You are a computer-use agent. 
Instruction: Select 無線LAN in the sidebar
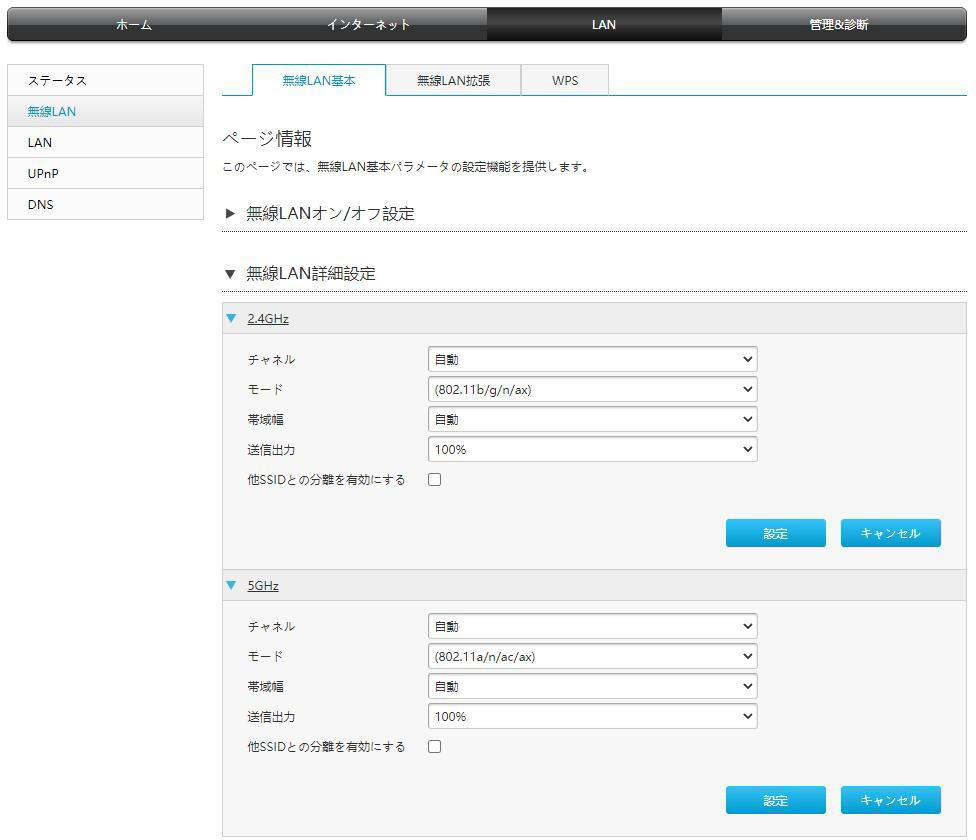[x=105, y=111]
